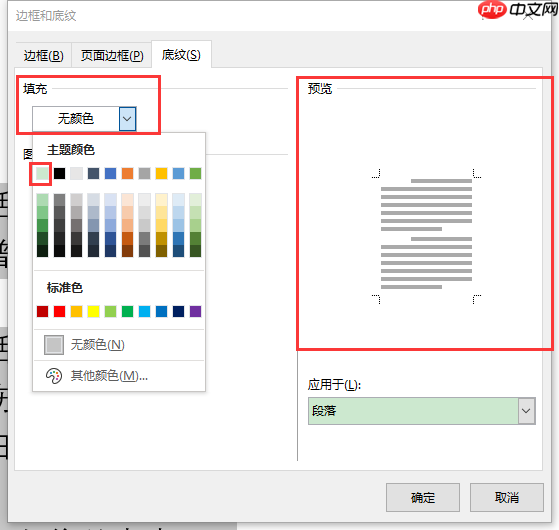
Task: Pick the gold theme color swatch
Action: [161, 174]
